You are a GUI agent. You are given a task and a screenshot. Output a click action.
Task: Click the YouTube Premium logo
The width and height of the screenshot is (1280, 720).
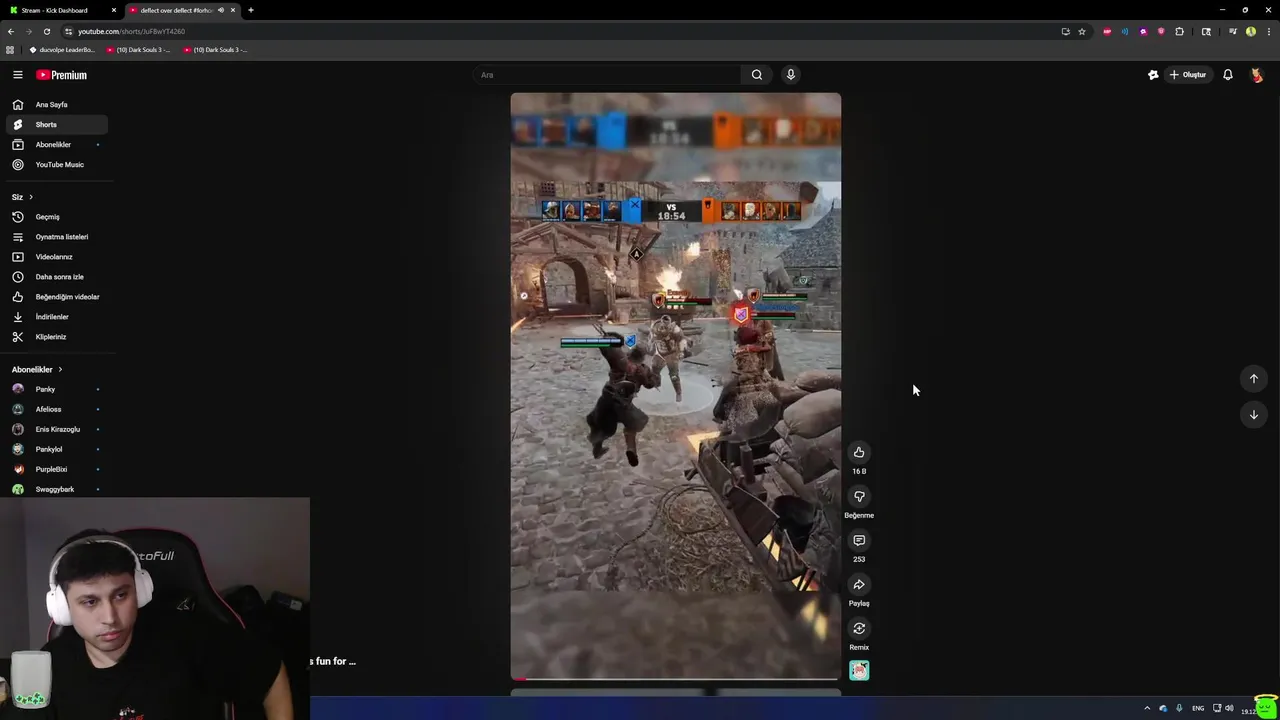[x=62, y=75]
